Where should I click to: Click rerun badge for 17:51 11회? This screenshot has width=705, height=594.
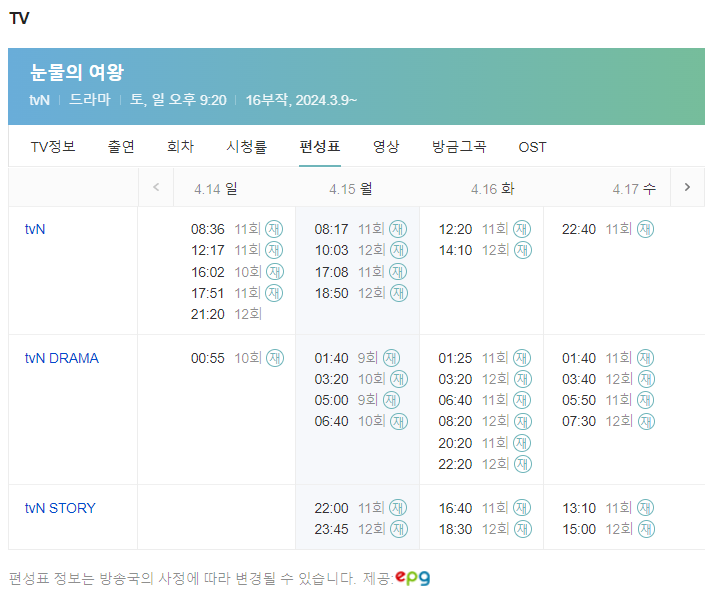point(274,293)
